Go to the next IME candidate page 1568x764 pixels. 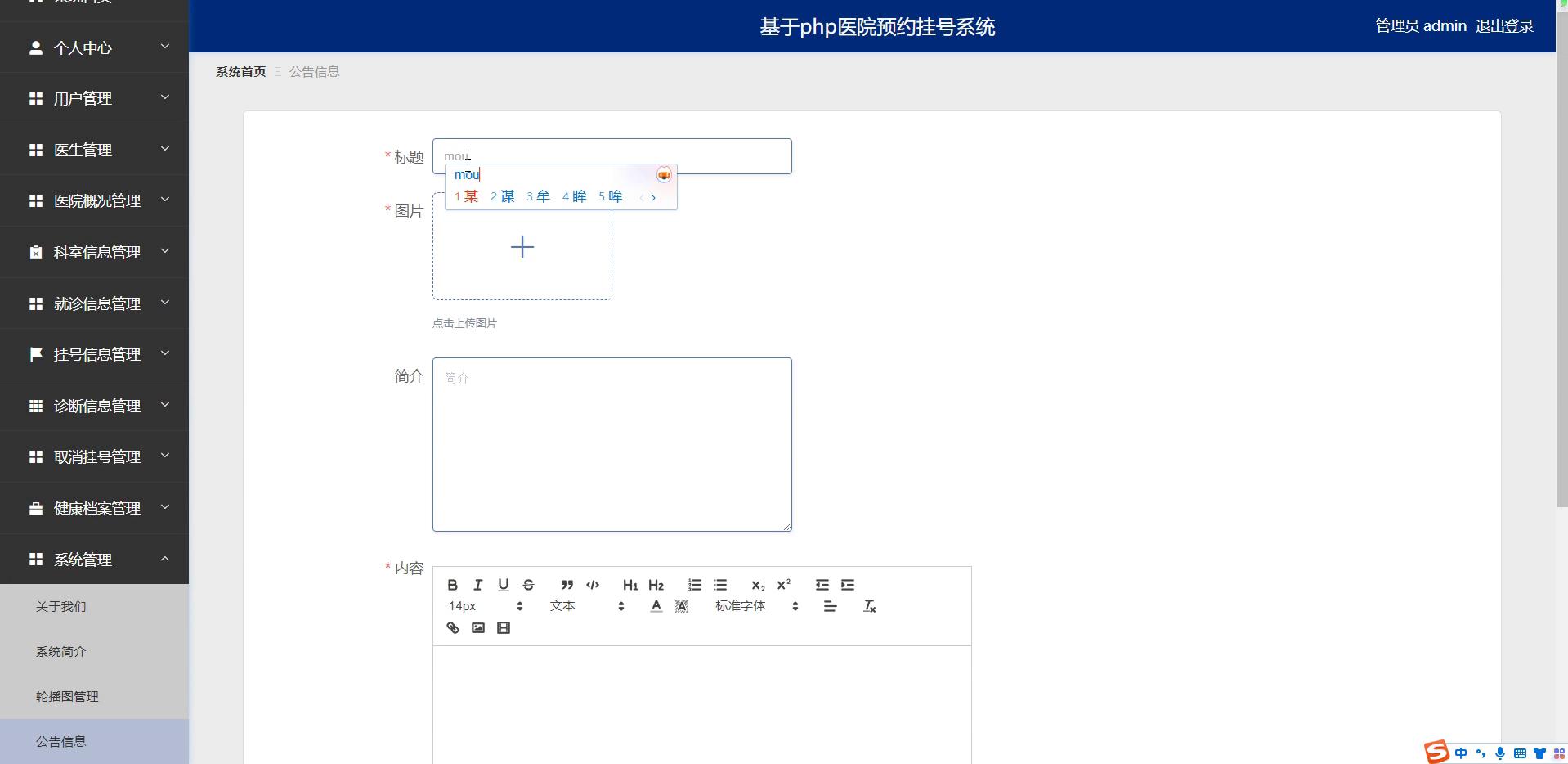click(653, 197)
